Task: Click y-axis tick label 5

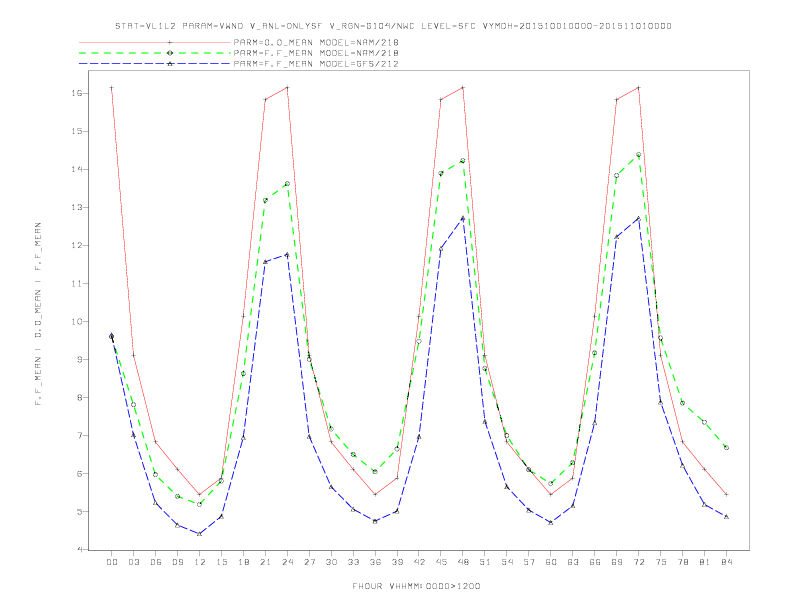Action: 80,512
